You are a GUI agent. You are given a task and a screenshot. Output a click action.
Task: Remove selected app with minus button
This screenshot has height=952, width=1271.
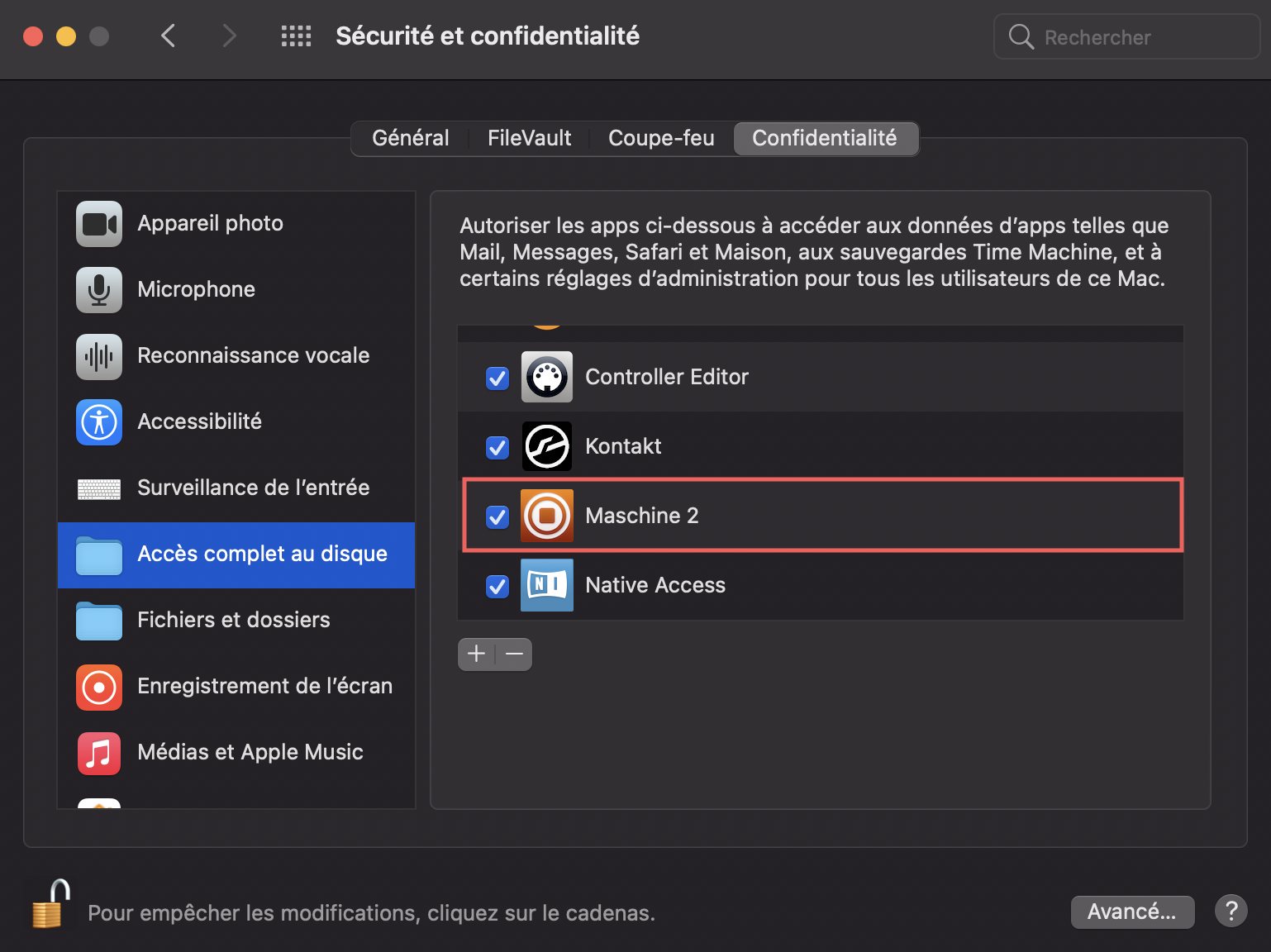[x=514, y=654]
